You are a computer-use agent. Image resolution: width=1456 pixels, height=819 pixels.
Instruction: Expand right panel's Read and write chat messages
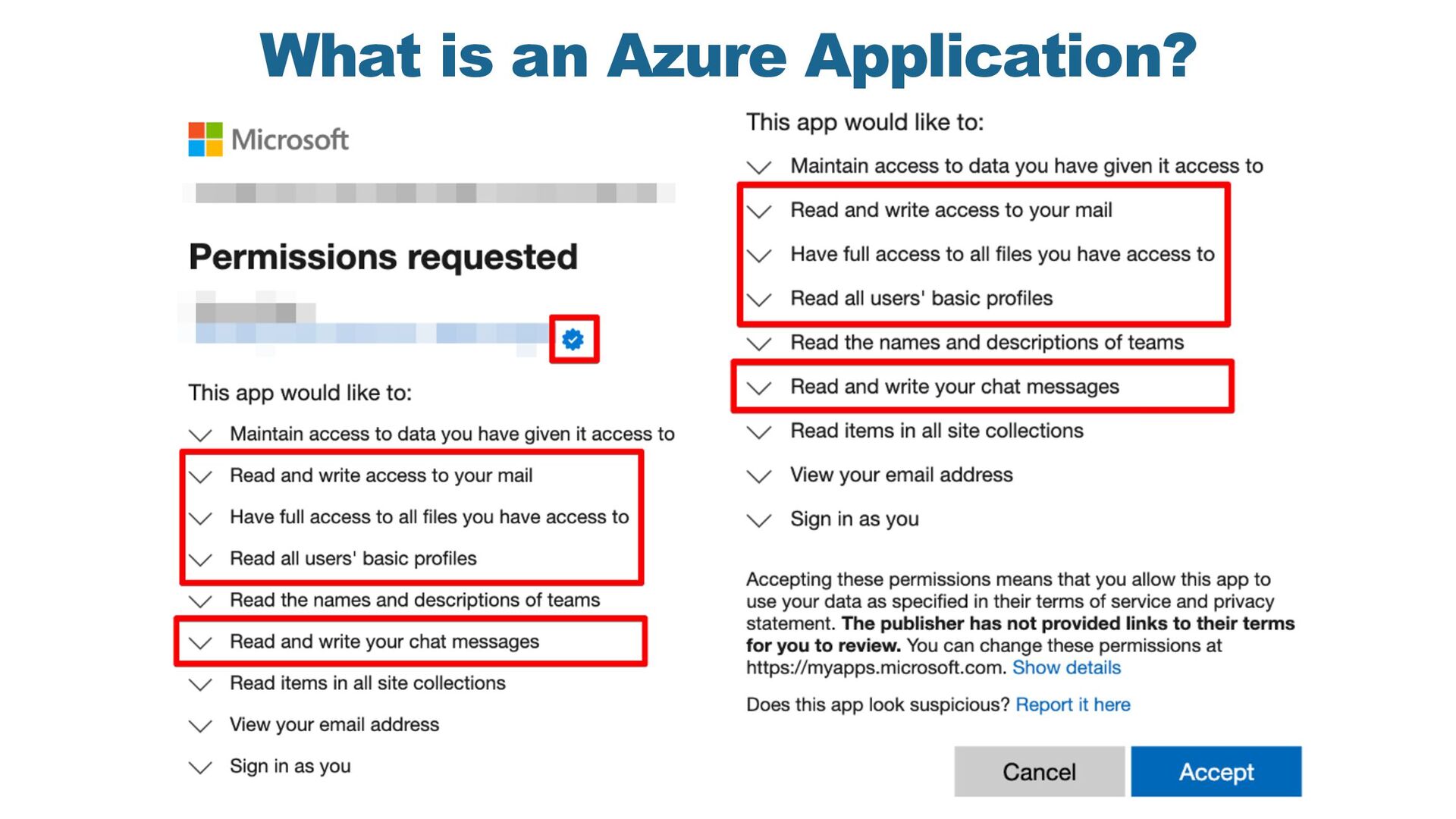[x=759, y=388]
